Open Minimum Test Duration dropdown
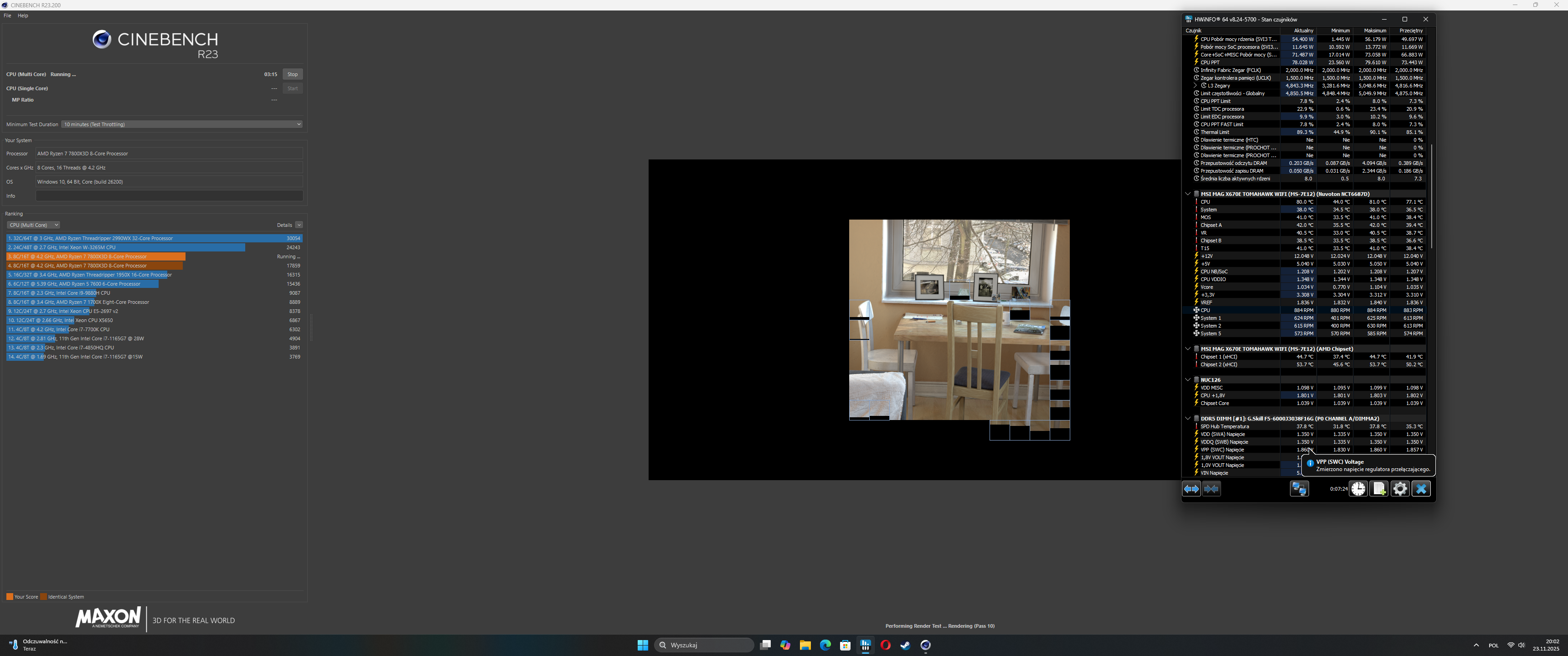Screen dimensions: 1568x656 pos(181,124)
